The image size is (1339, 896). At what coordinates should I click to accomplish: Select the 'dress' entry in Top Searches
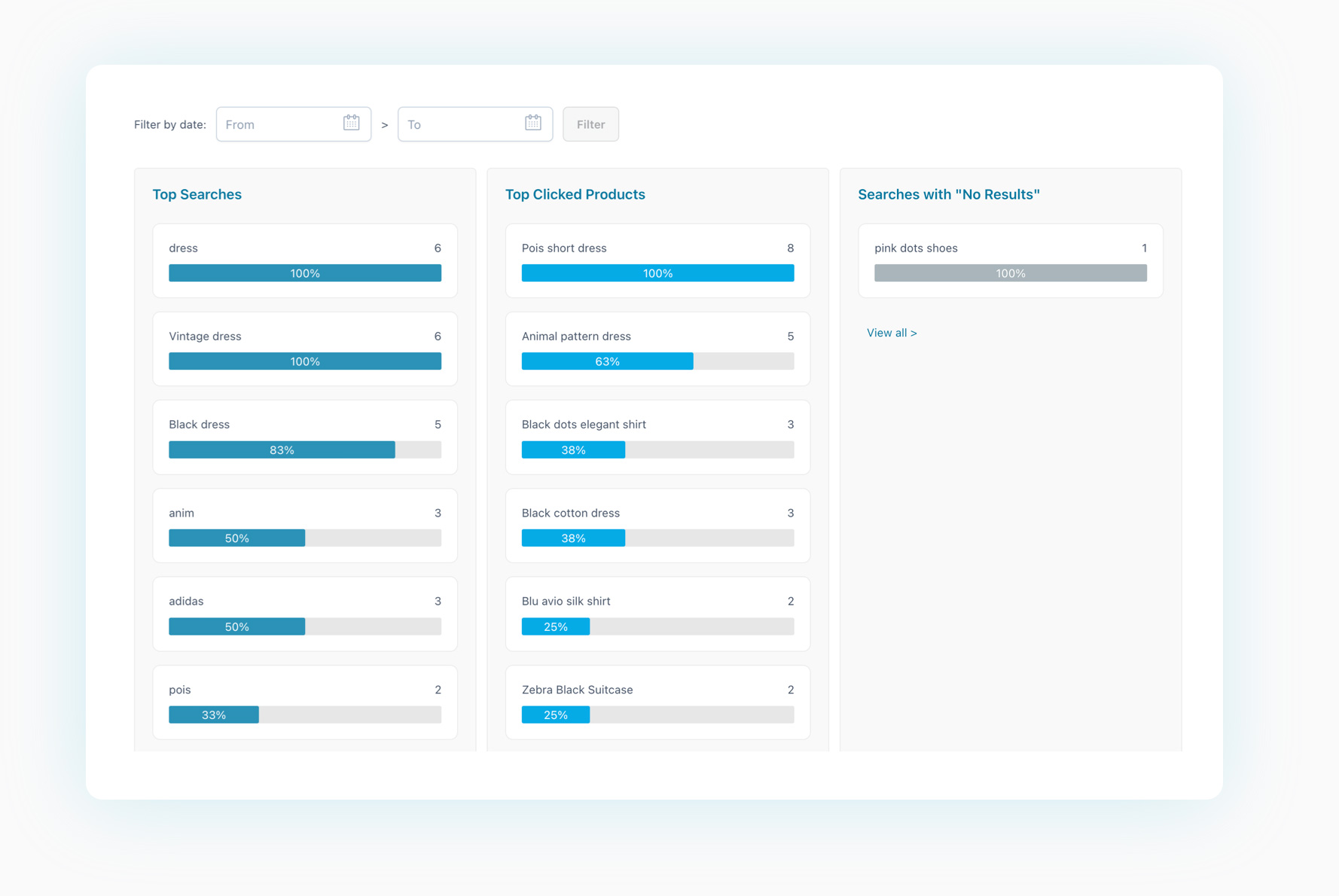304,260
